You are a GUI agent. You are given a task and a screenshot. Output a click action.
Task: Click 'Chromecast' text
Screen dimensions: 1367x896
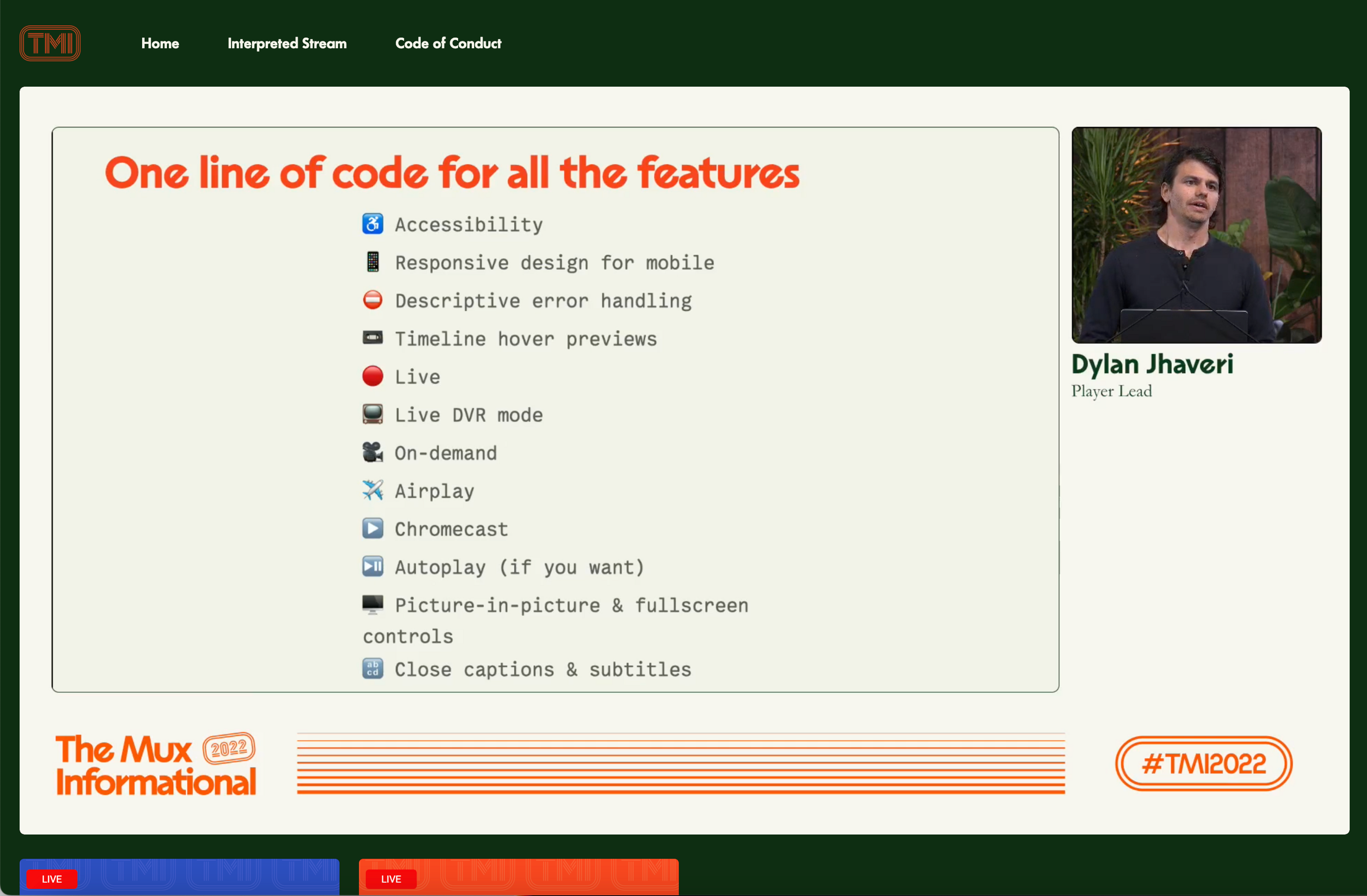point(451,529)
